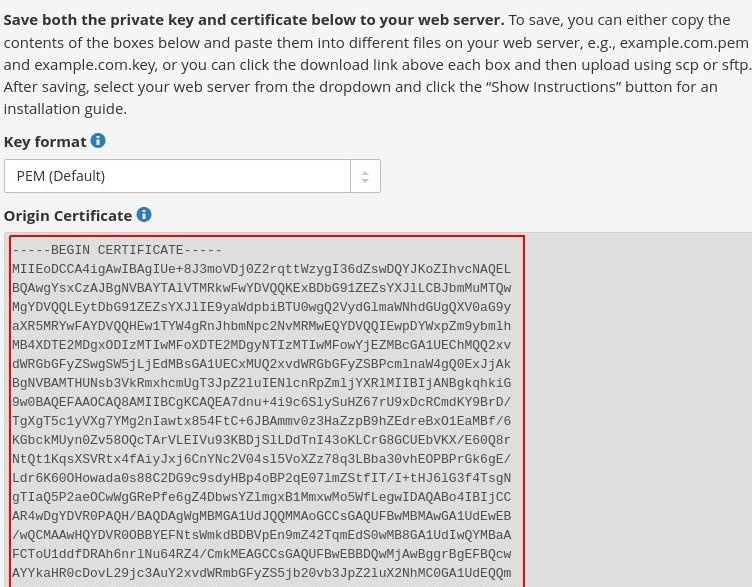Click the Origin Certificate label text
Viewport: 752px width, 587px height.
coord(68,216)
